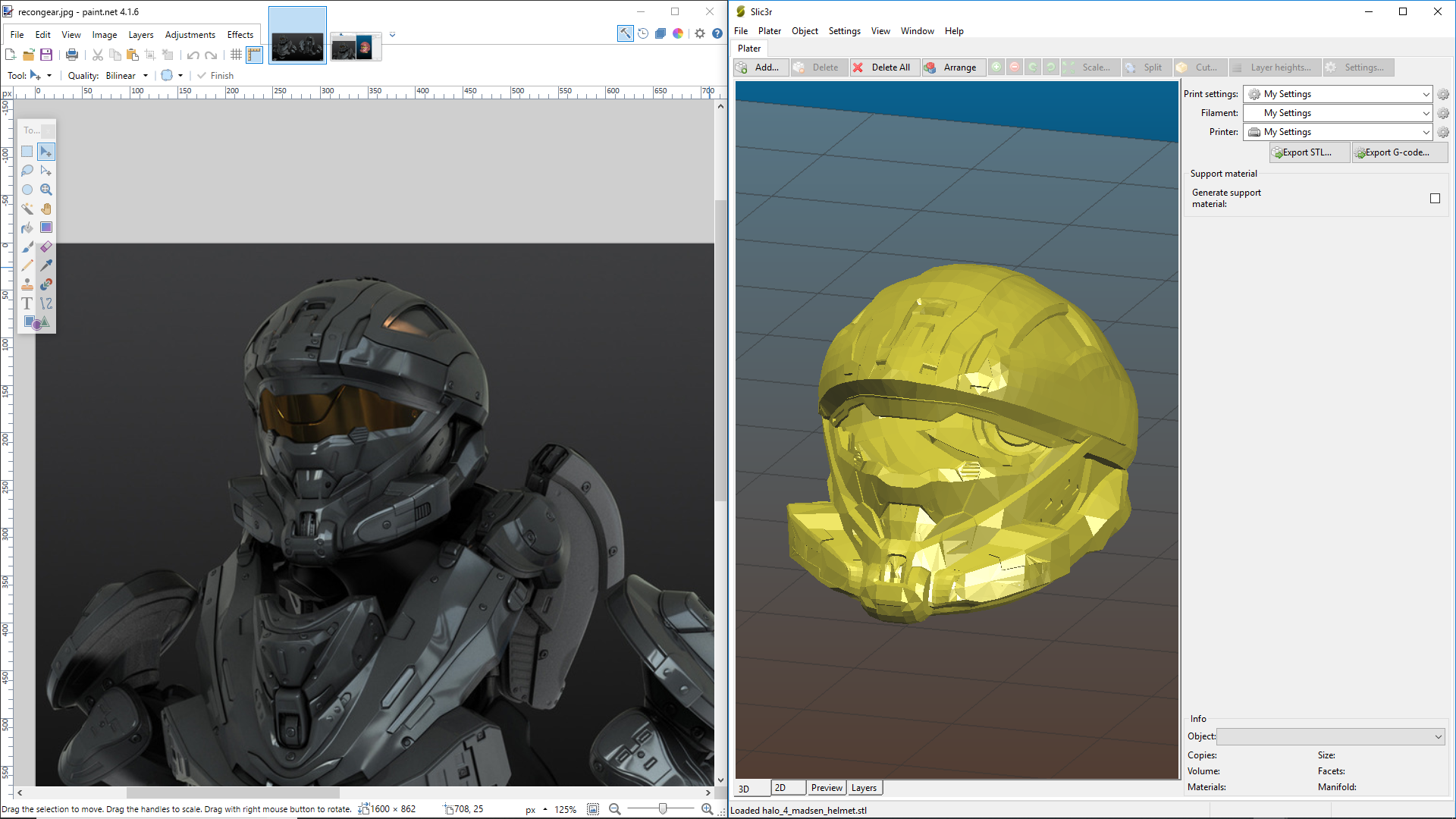Switch to the 2D tab in Slic3r

coord(789,788)
